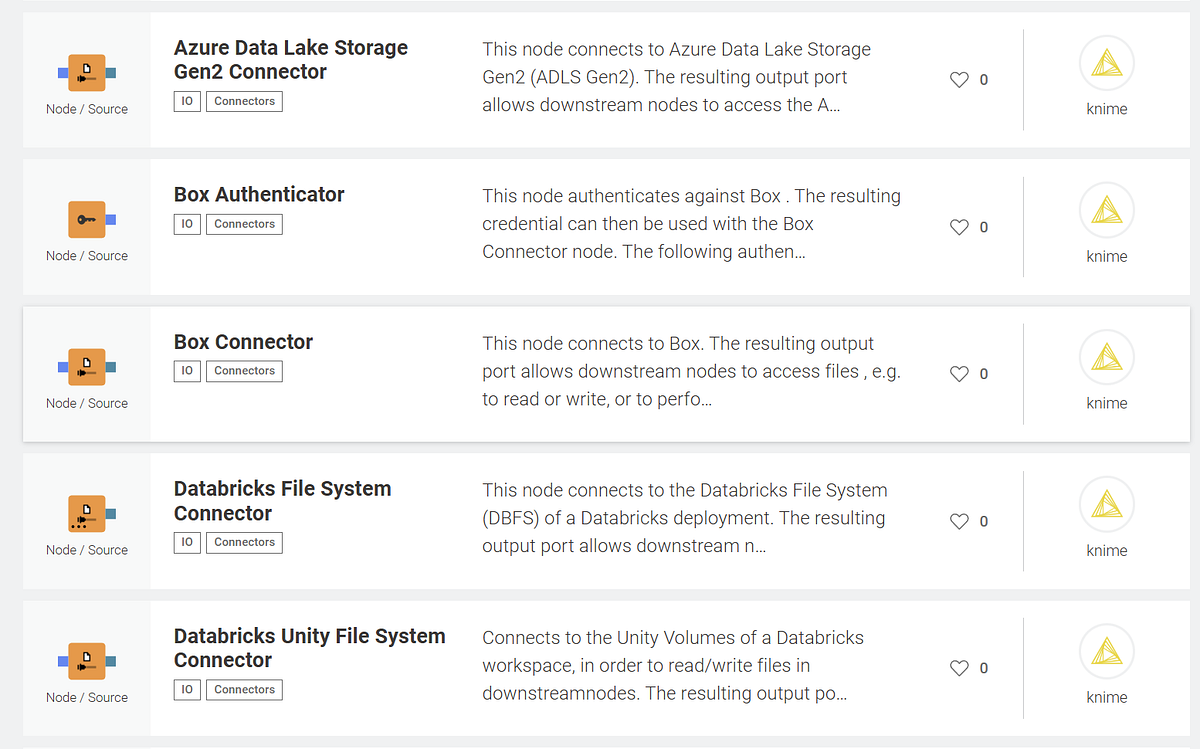Favorite the Azure Data Lake connector with the heart
This screenshot has width=1200, height=749.
(x=958, y=79)
